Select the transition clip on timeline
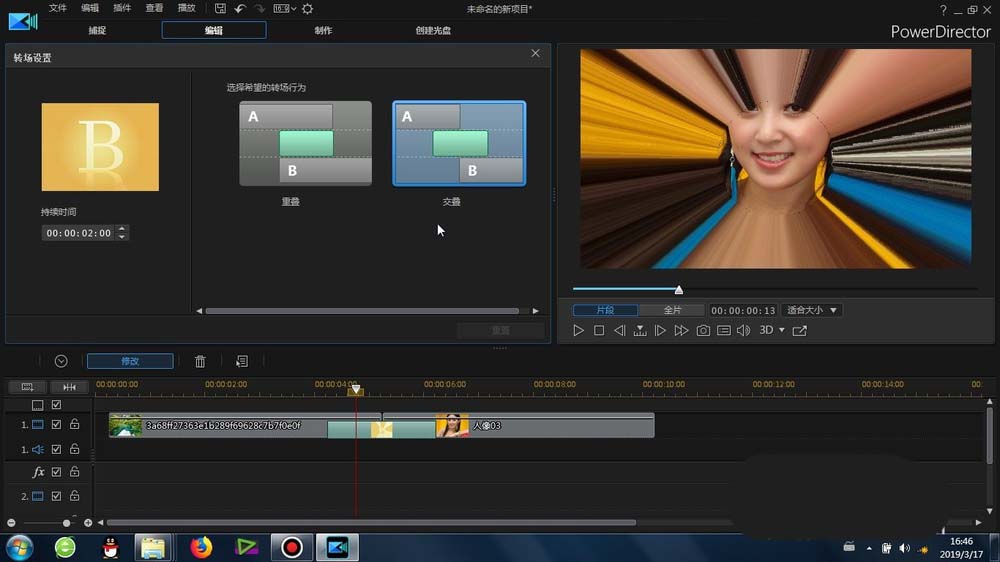The height and width of the screenshot is (562, 1000). tap(381, 429)
